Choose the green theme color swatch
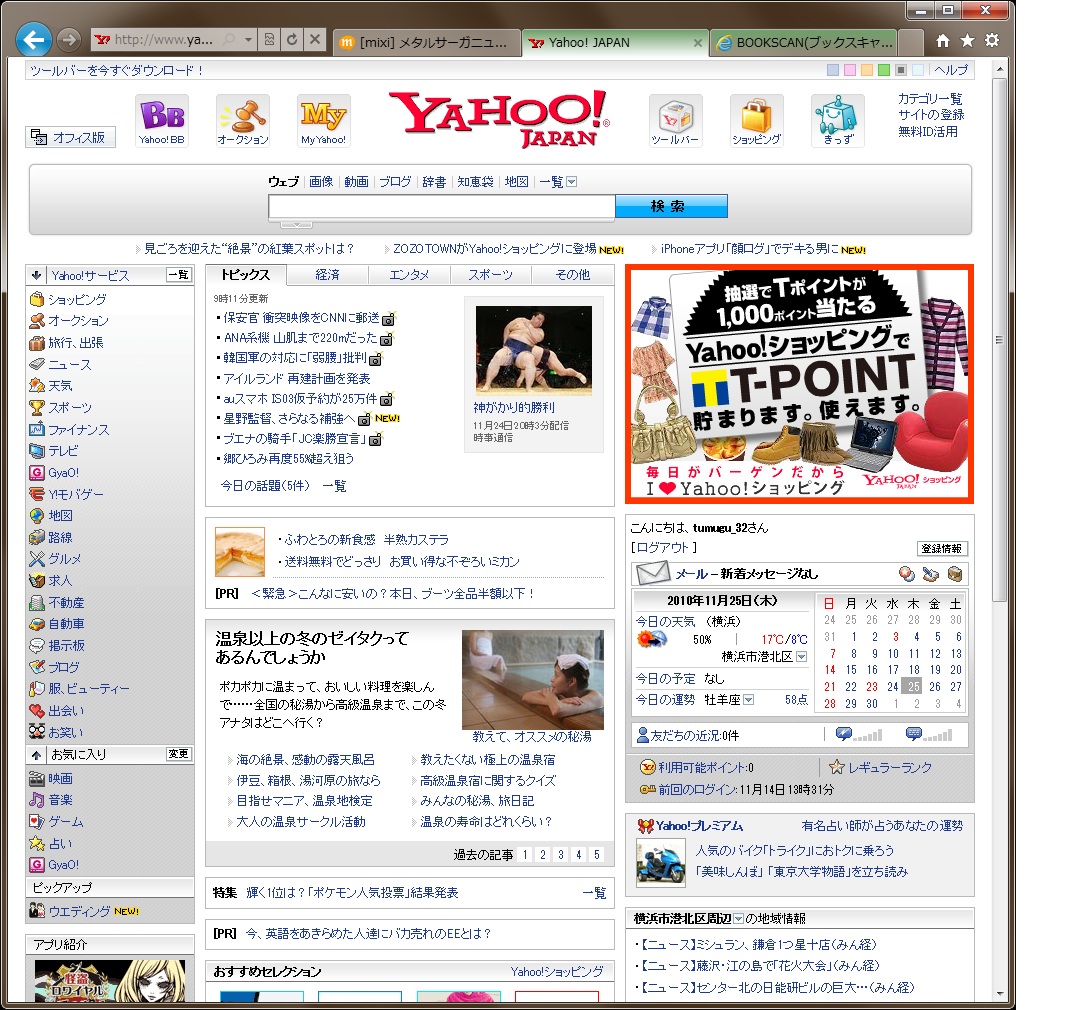1072x1010 pixels. 884,70
